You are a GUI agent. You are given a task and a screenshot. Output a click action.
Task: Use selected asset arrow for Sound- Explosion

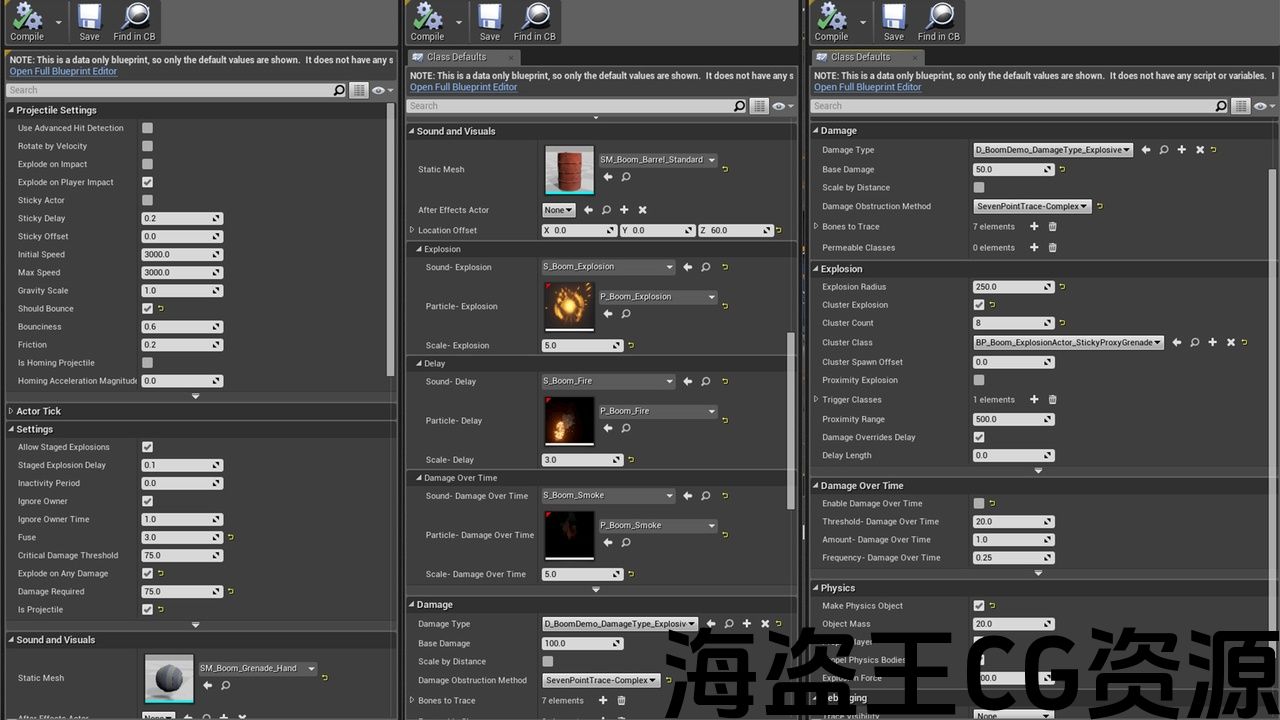click(687, 267)
